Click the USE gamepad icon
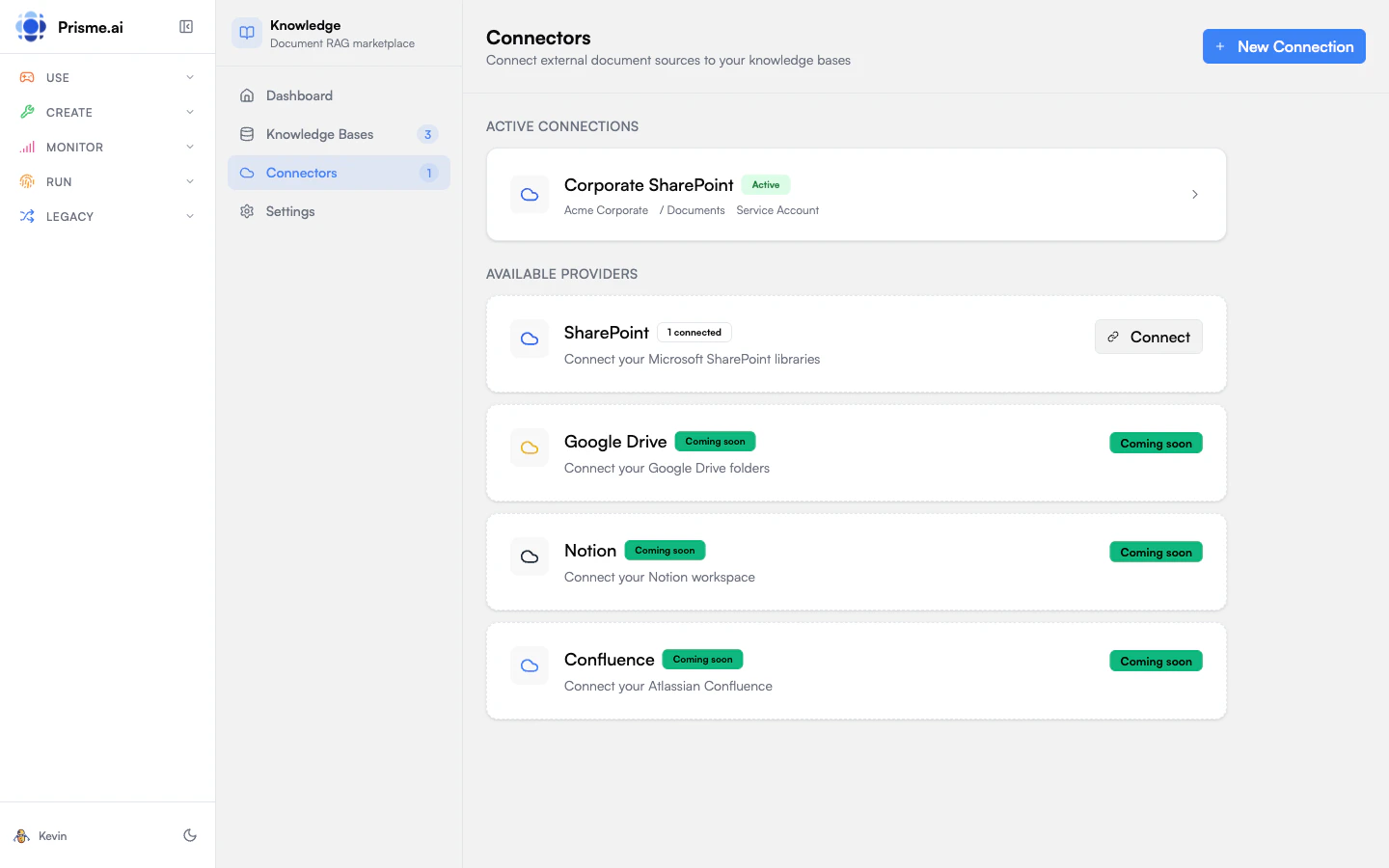Screen dimensions: 1389x868 coord(27,77)
